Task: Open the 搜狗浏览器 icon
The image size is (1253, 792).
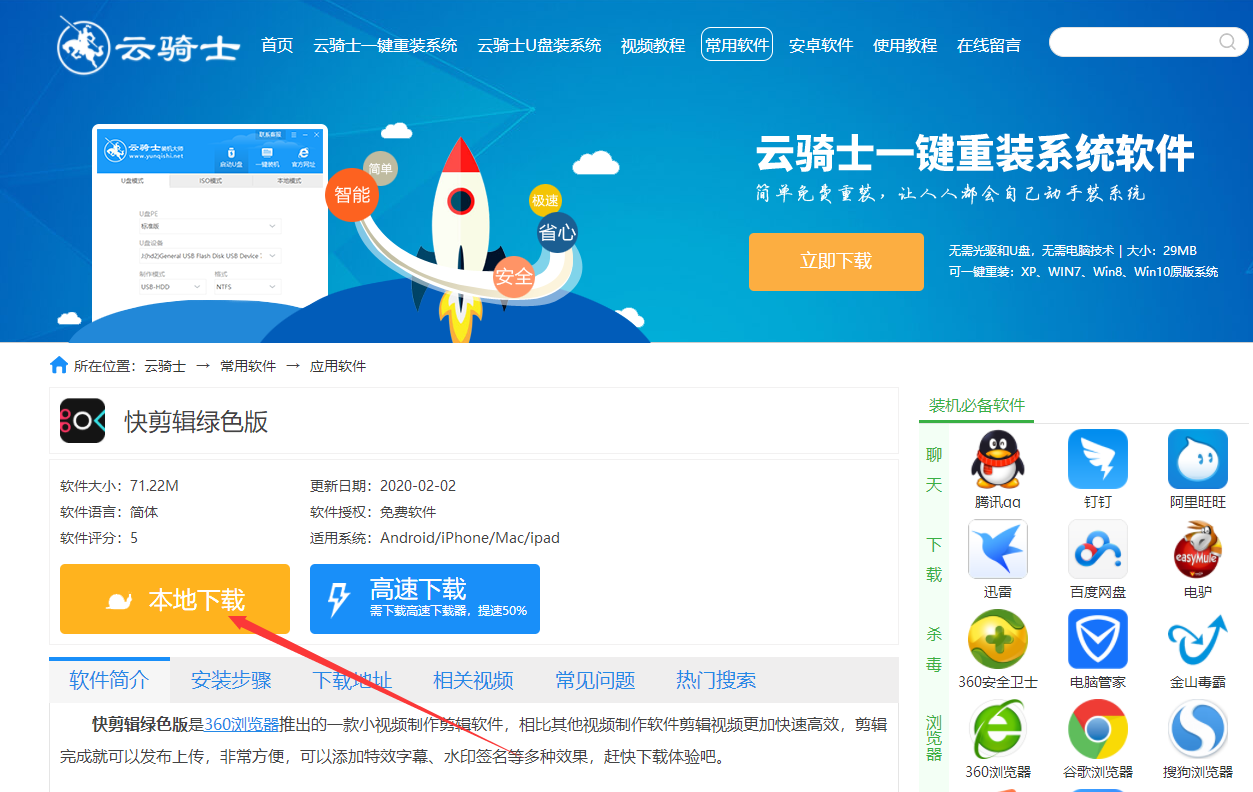Action: click(1197, 729)
